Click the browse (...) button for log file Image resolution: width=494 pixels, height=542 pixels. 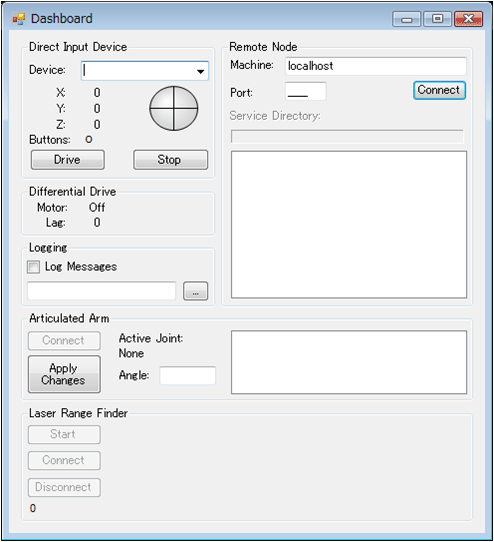click(195, 291)
